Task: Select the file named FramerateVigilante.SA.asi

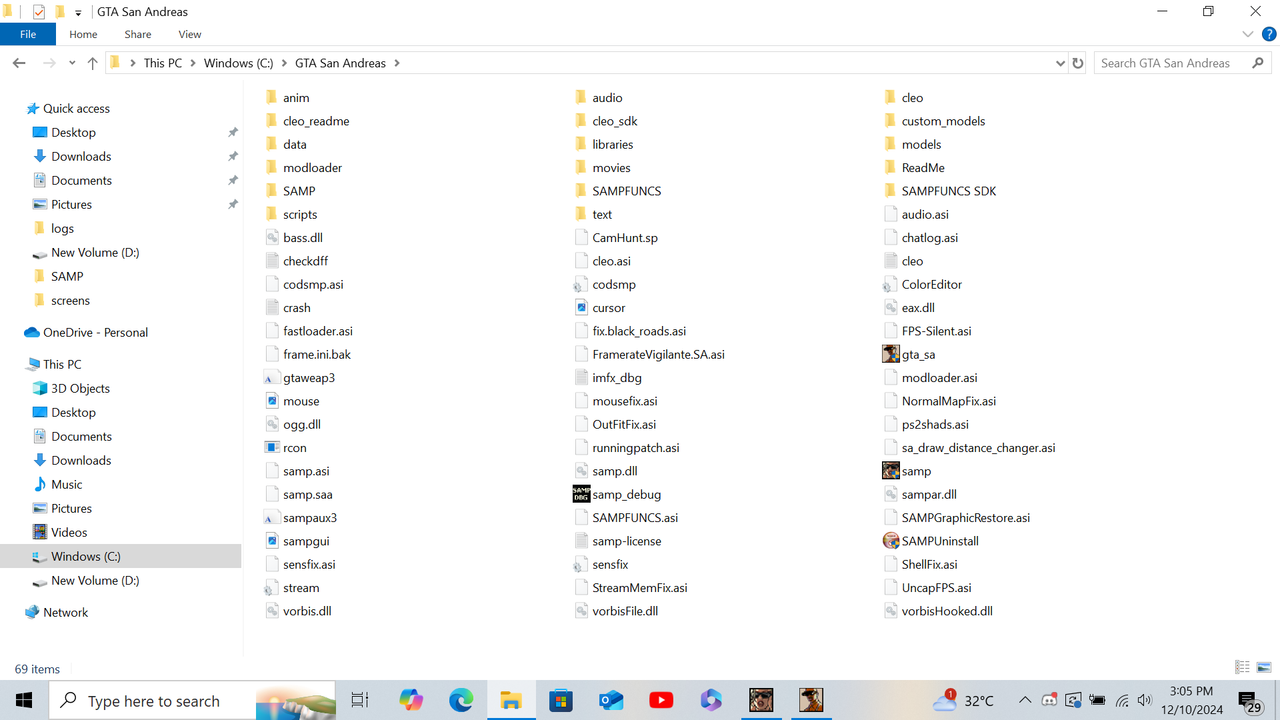Action: (x=658, y=354)
